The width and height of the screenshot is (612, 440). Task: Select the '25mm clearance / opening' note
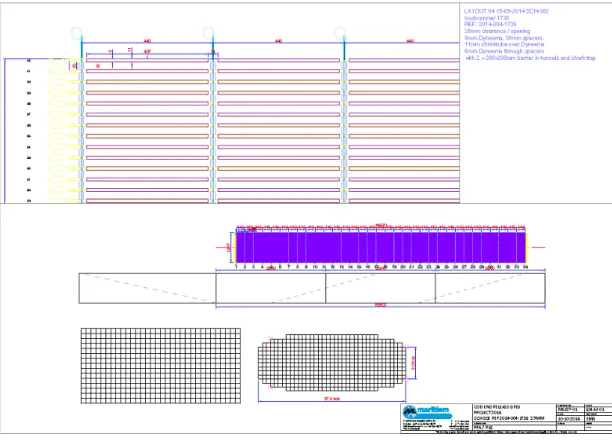click(497, 31)
